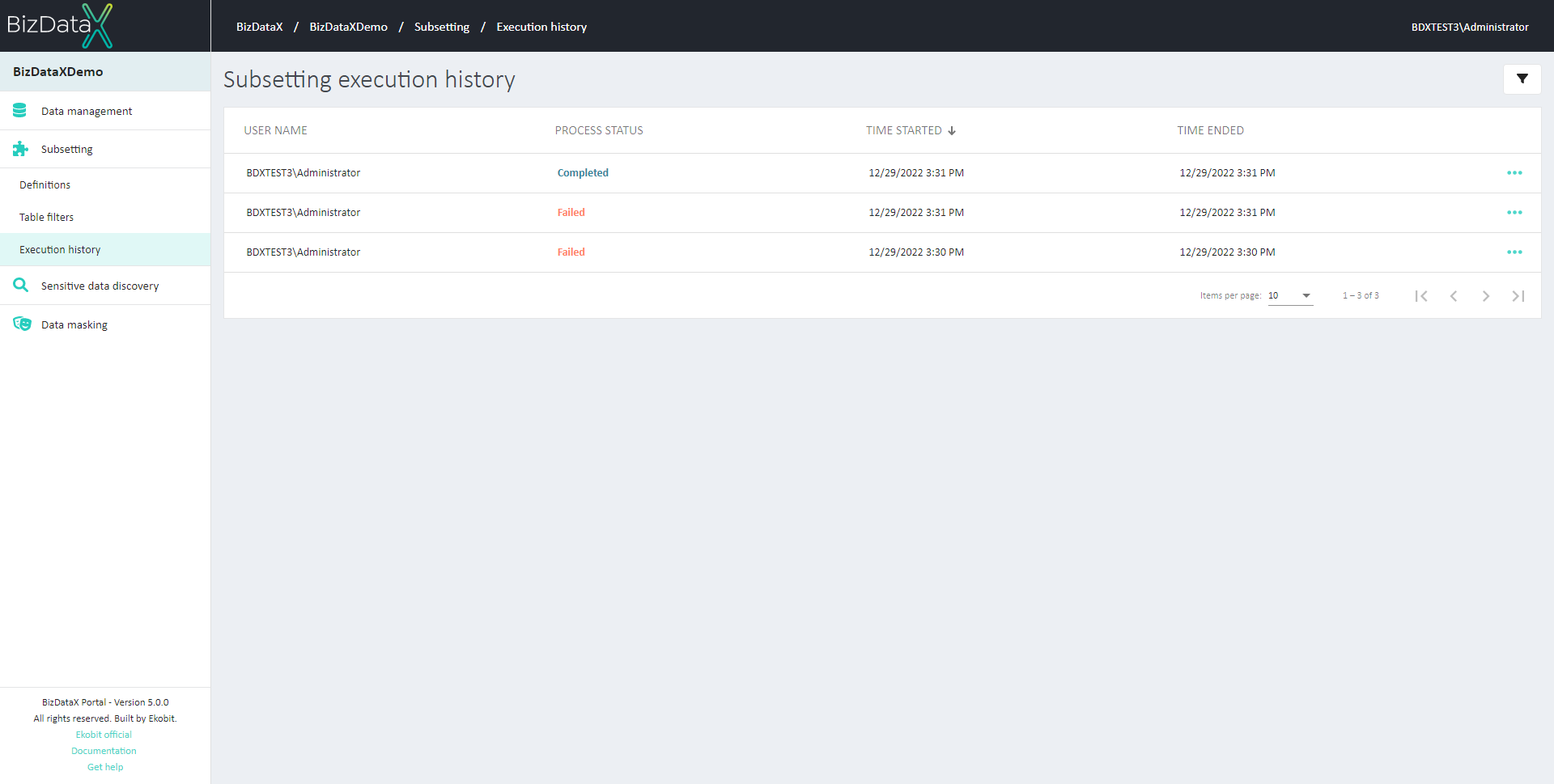Click BizDataXDemo breadcrumb link
The width and height of the screenshot is (1554, 784).
click(x=348, y=27)
